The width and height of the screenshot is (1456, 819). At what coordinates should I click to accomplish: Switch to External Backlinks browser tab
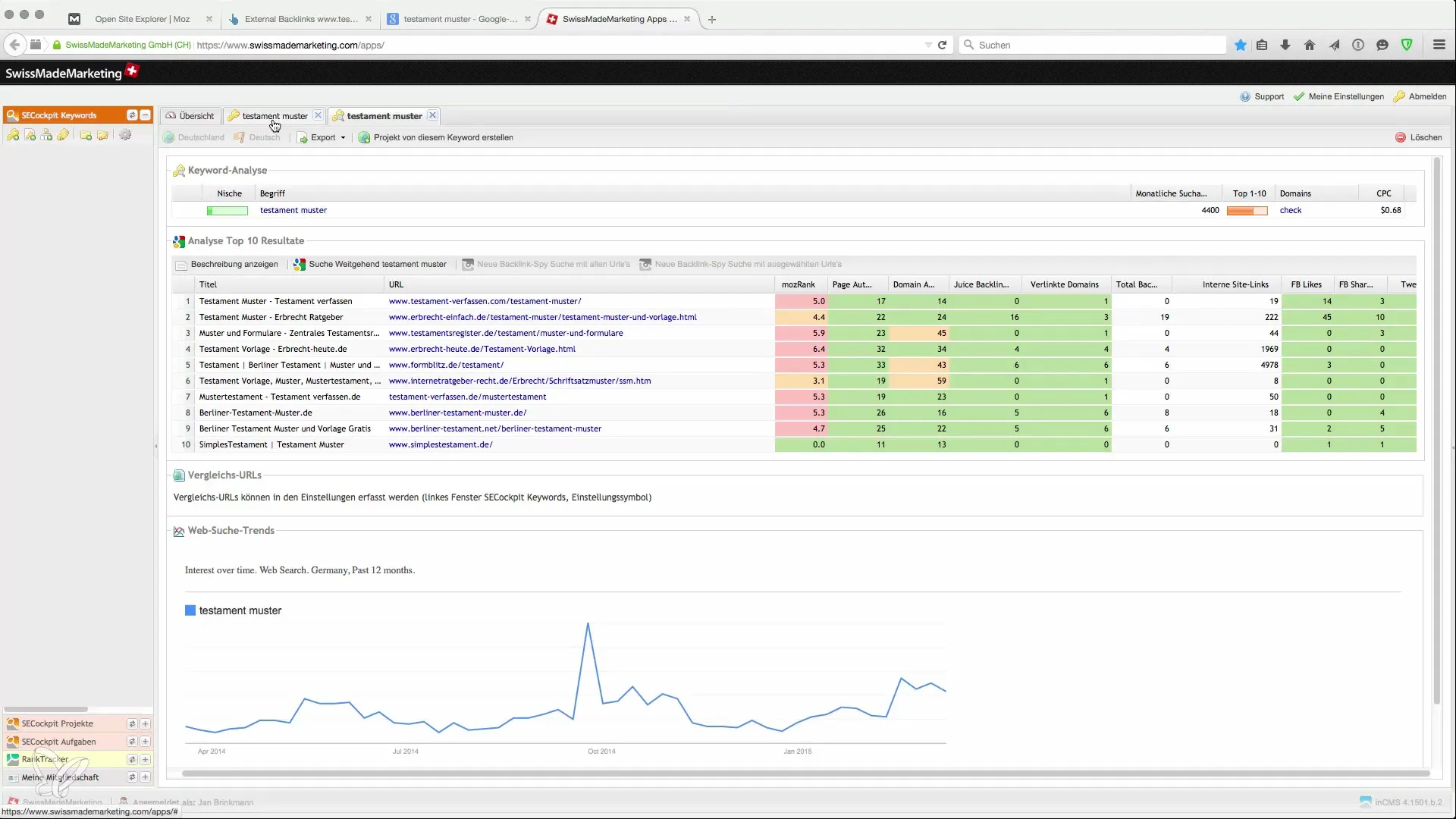point(301,19)
